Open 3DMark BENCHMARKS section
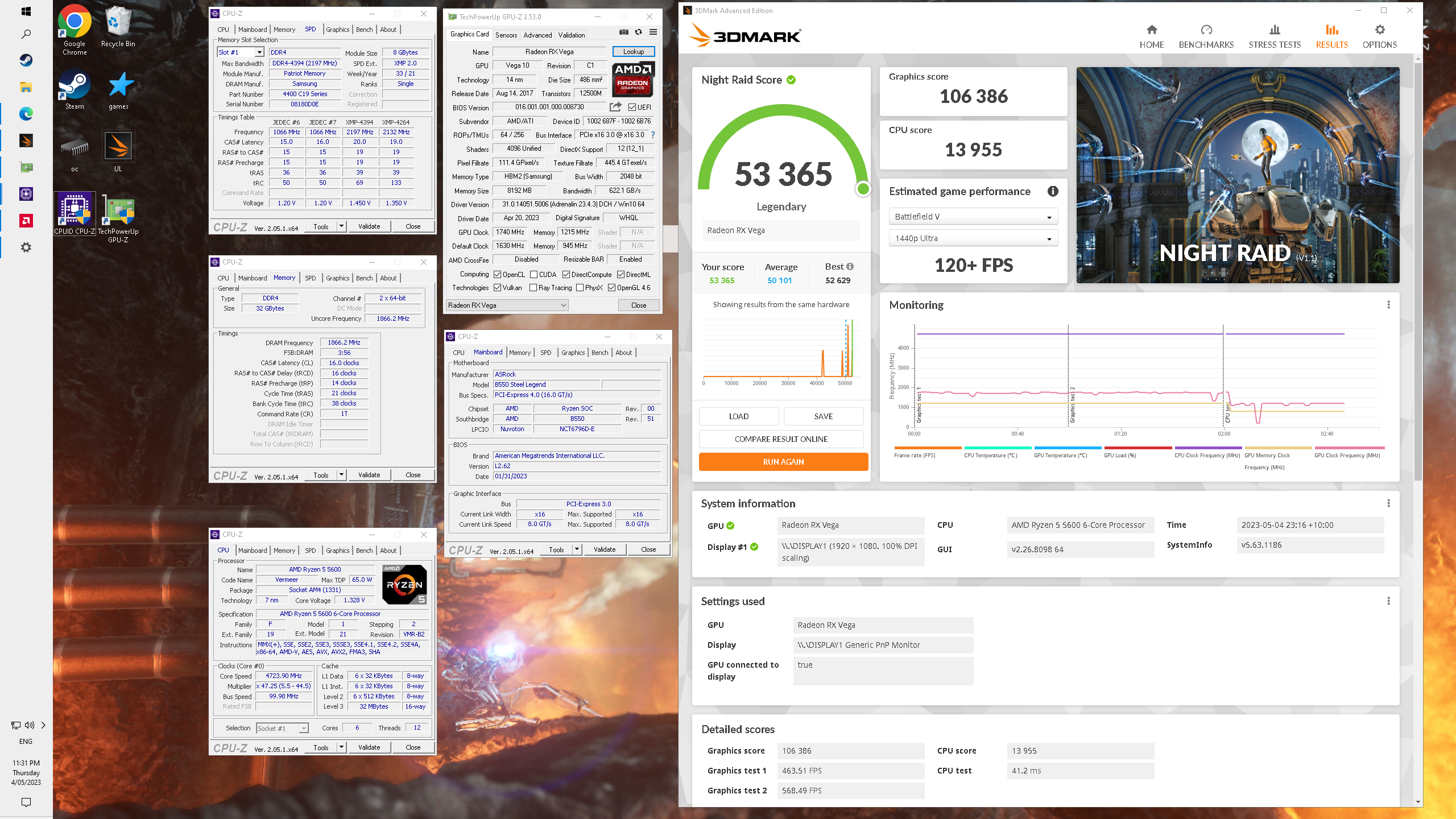1456x819 pixels. 1206,36
